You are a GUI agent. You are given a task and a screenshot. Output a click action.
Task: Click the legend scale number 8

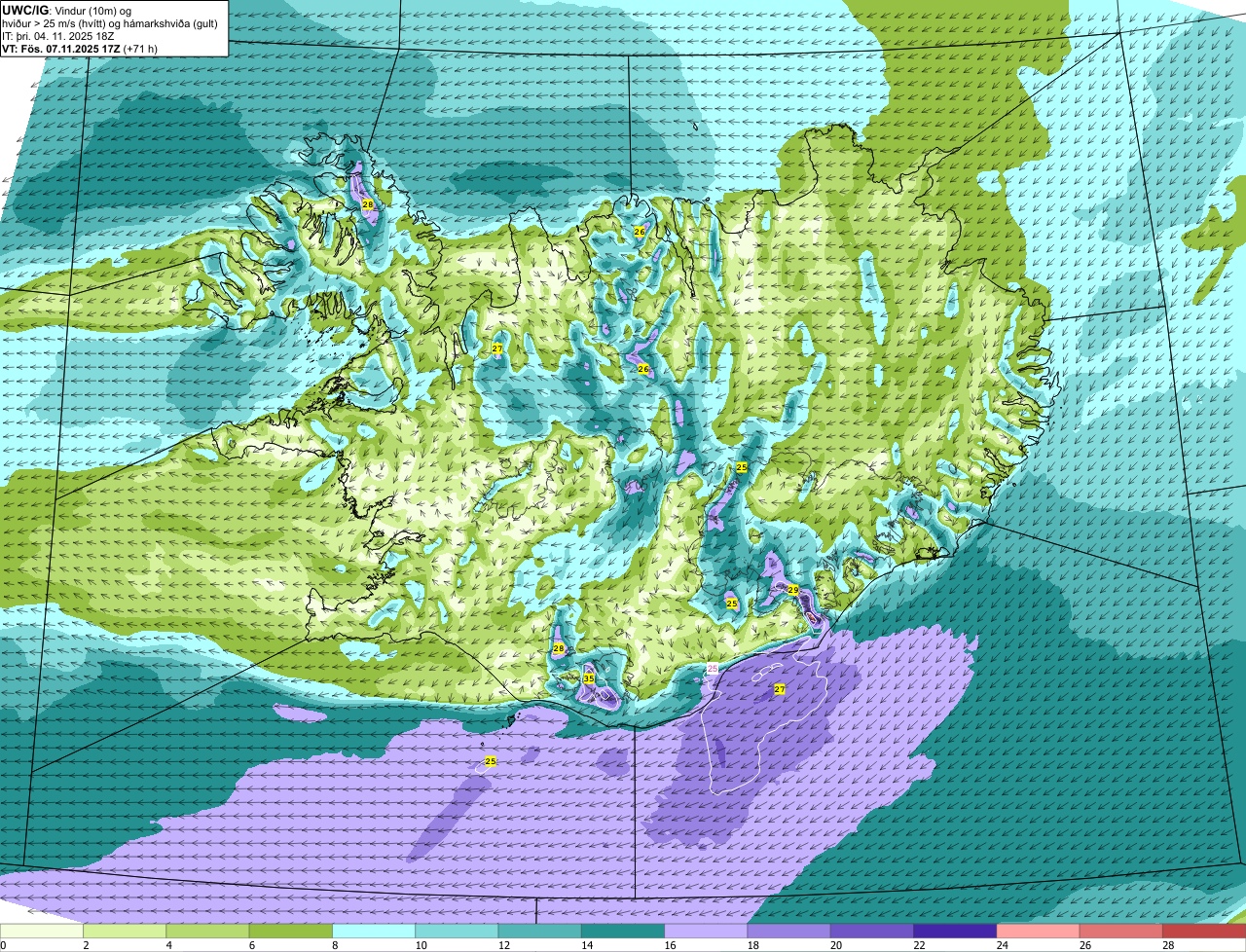335,945
